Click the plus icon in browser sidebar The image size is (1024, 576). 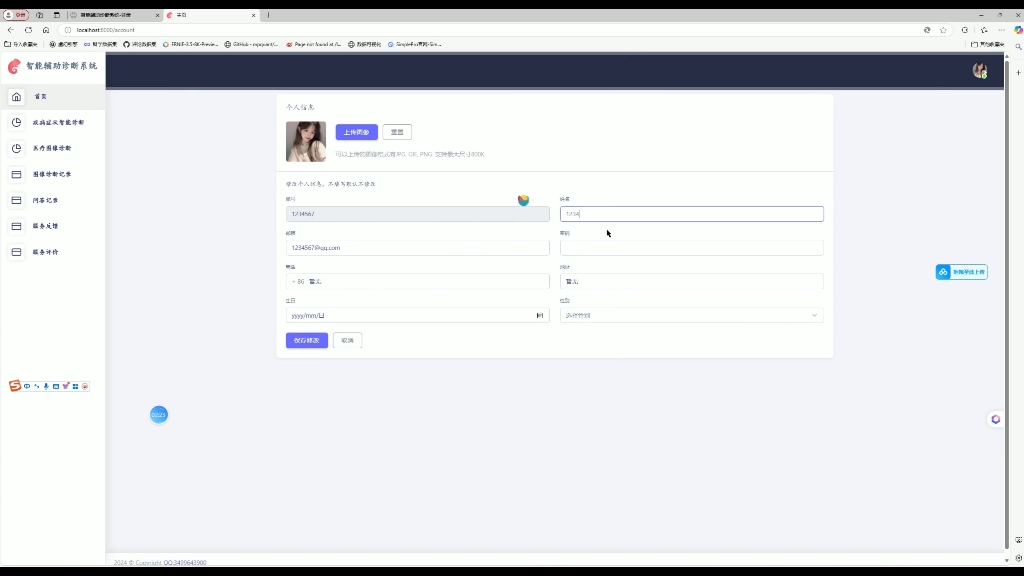pyautogui.click(x=1018, y=72)
